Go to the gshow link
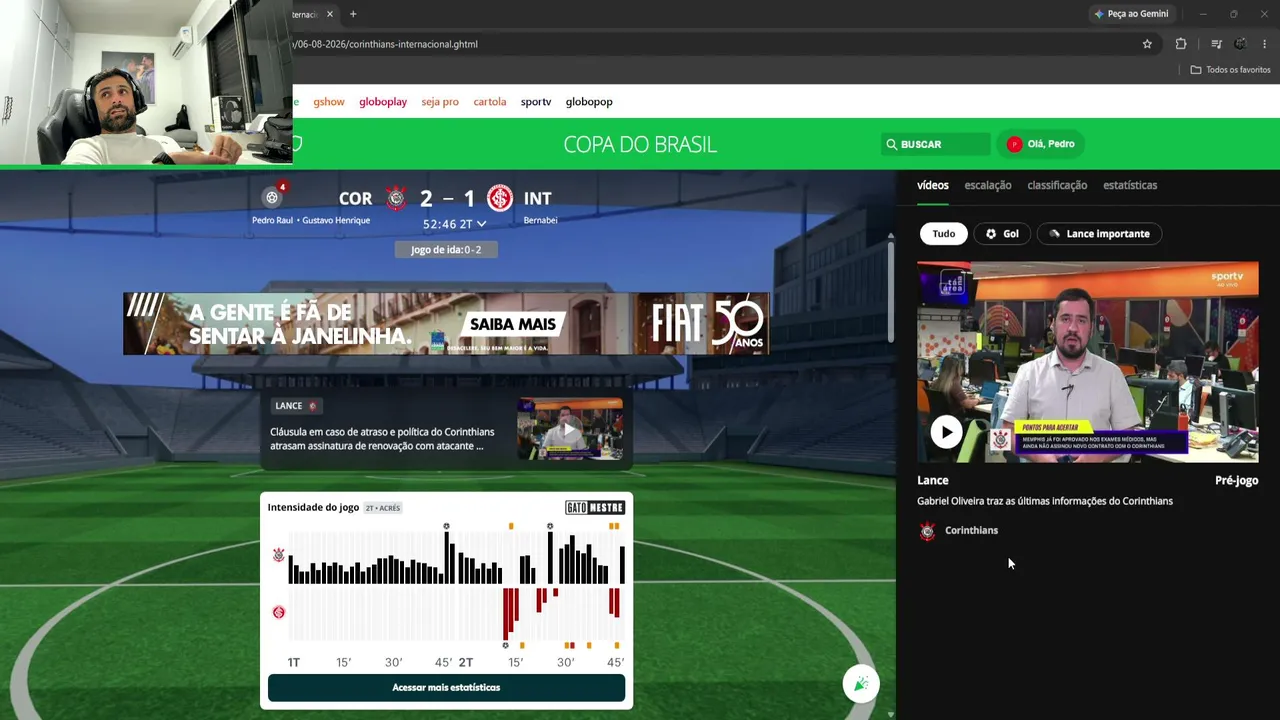The height and width of the screenshot is (720, 1280). click(329, 102)
